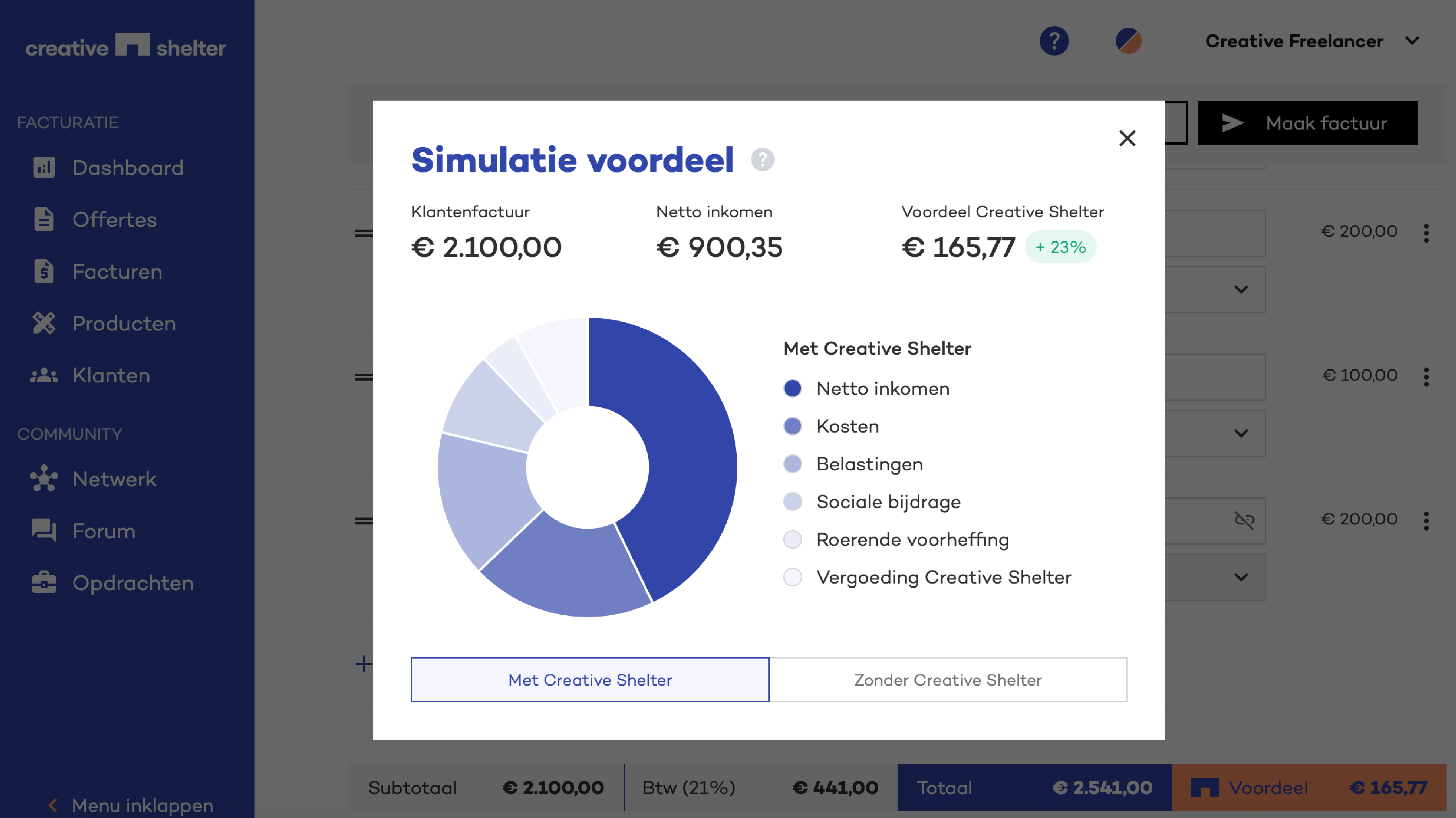Click the Dashboard chart icon
Screen dimensions: 1456x818
tap(44, 167)
